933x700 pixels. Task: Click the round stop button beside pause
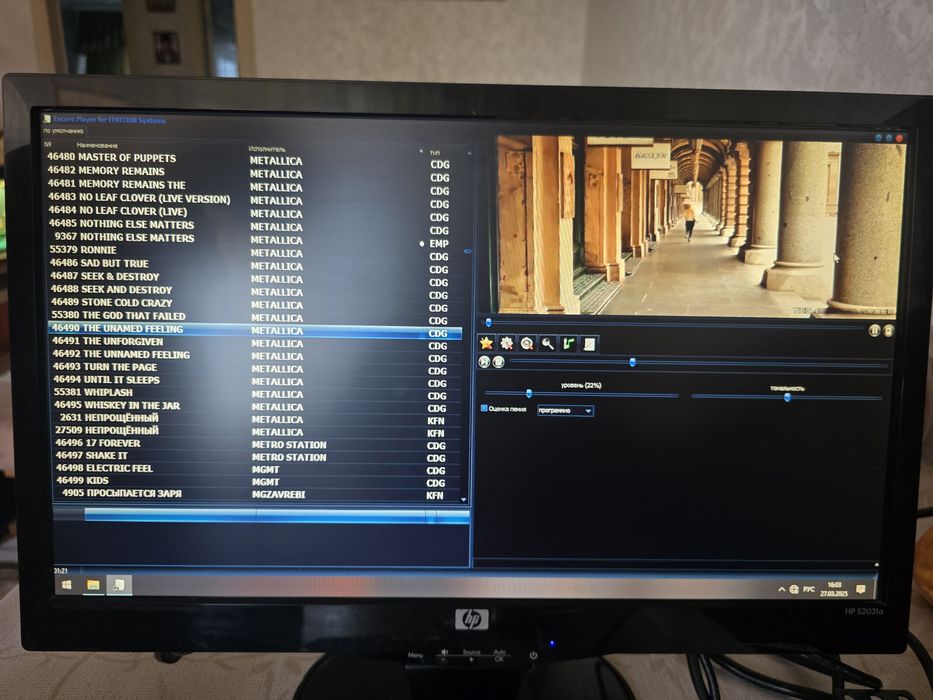888,331
